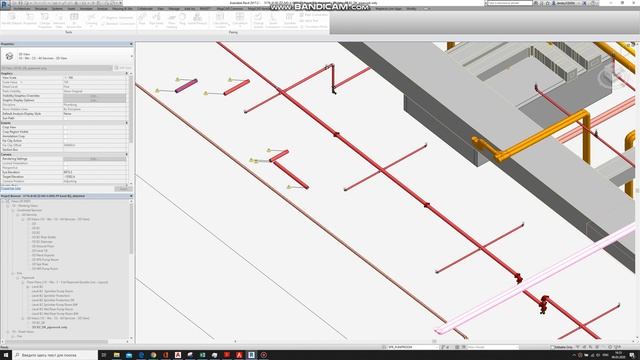Click the ViewCube in the 3D view
The width and height of the screenshot is (640, 360).
pyautogui.click(x=612, y=76)
